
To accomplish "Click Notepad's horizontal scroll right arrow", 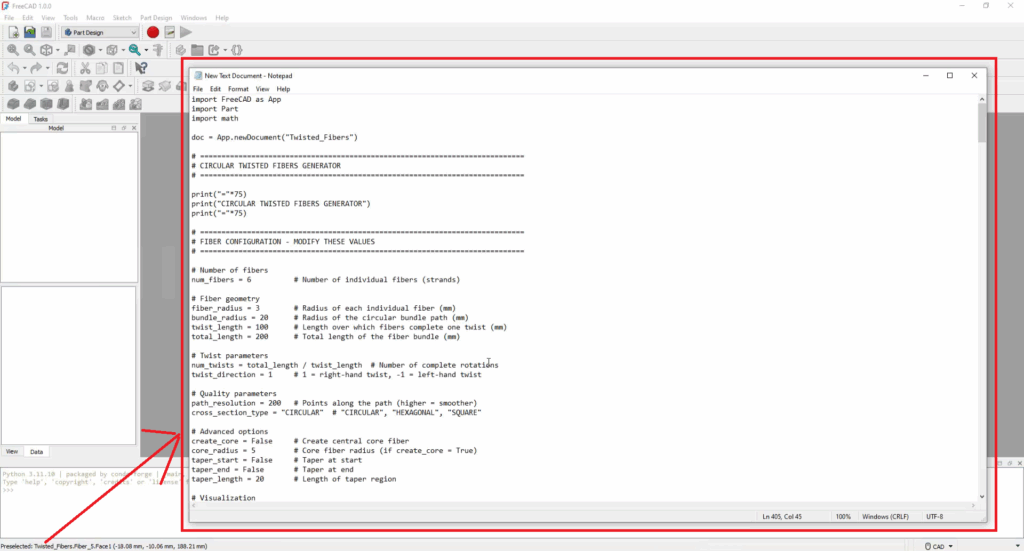I will [973, 505].
